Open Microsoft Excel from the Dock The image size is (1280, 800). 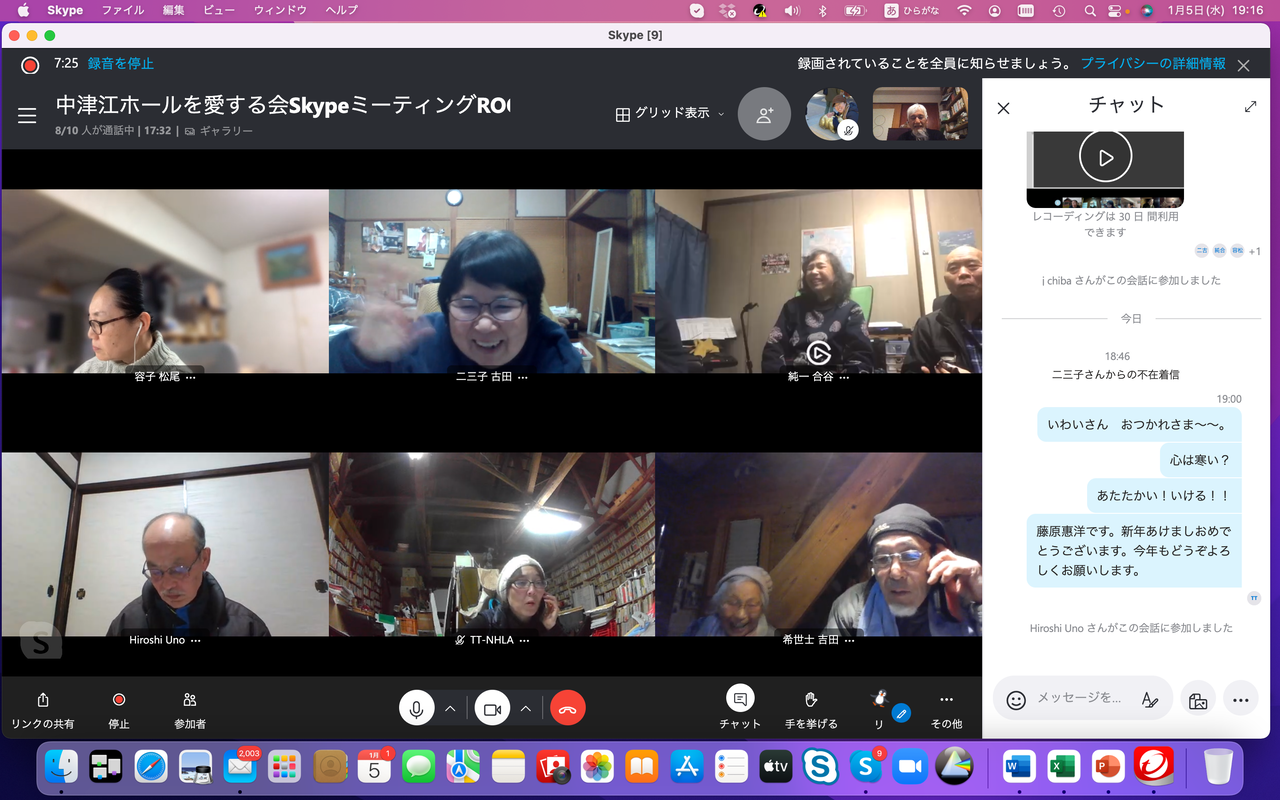(1062, 767)
